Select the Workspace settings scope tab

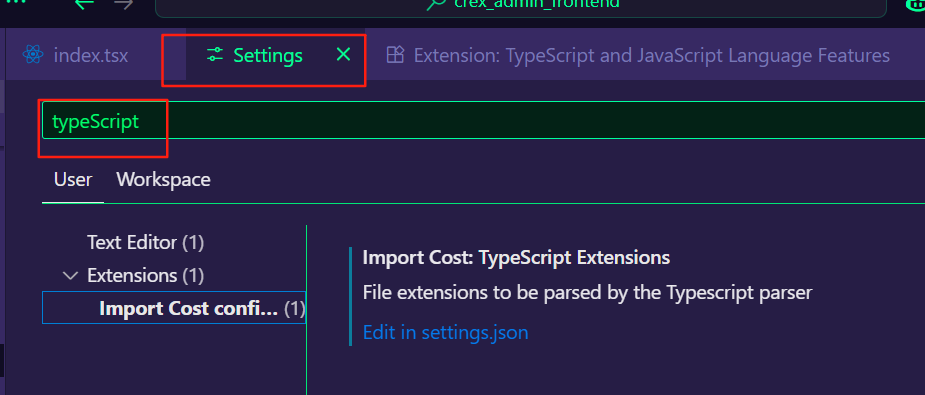pyautogui.click(x=163, y=179)
